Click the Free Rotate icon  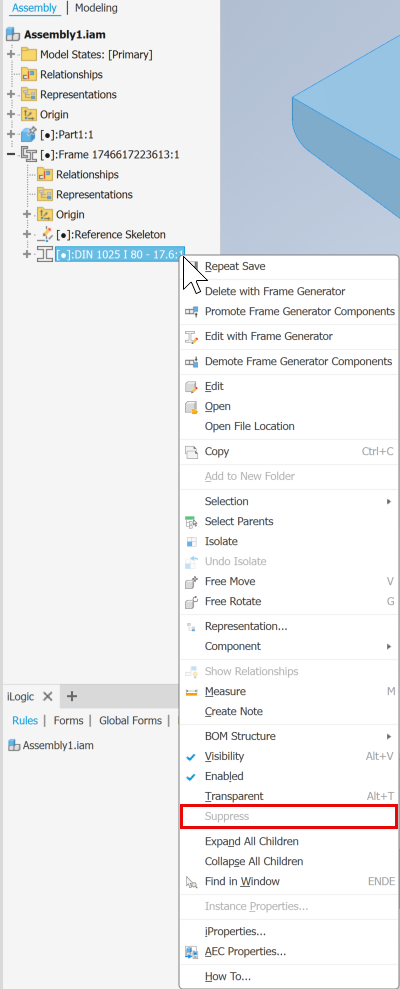coord(192,602)
